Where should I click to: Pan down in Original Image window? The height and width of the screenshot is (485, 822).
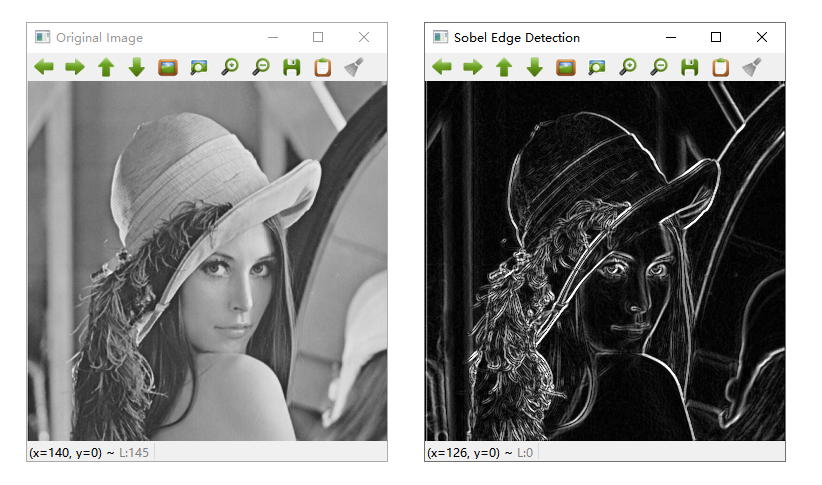click(x=137, y=67)
